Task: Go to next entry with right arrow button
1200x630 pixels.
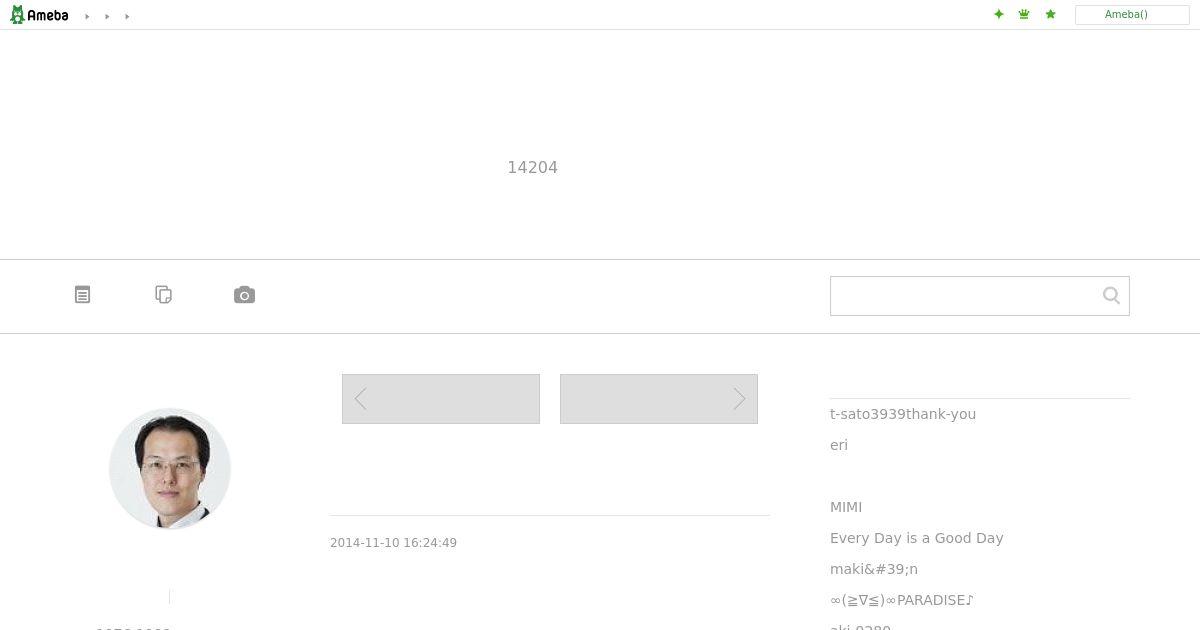Action: click(x=659, y=399)
